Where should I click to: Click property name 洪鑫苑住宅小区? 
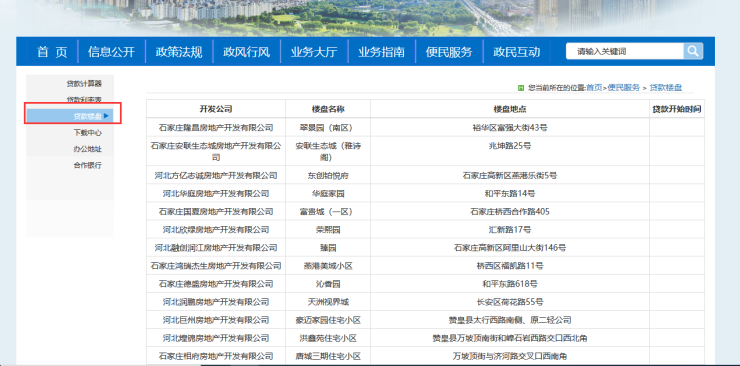pyautogui.click(x=328, y=338)
